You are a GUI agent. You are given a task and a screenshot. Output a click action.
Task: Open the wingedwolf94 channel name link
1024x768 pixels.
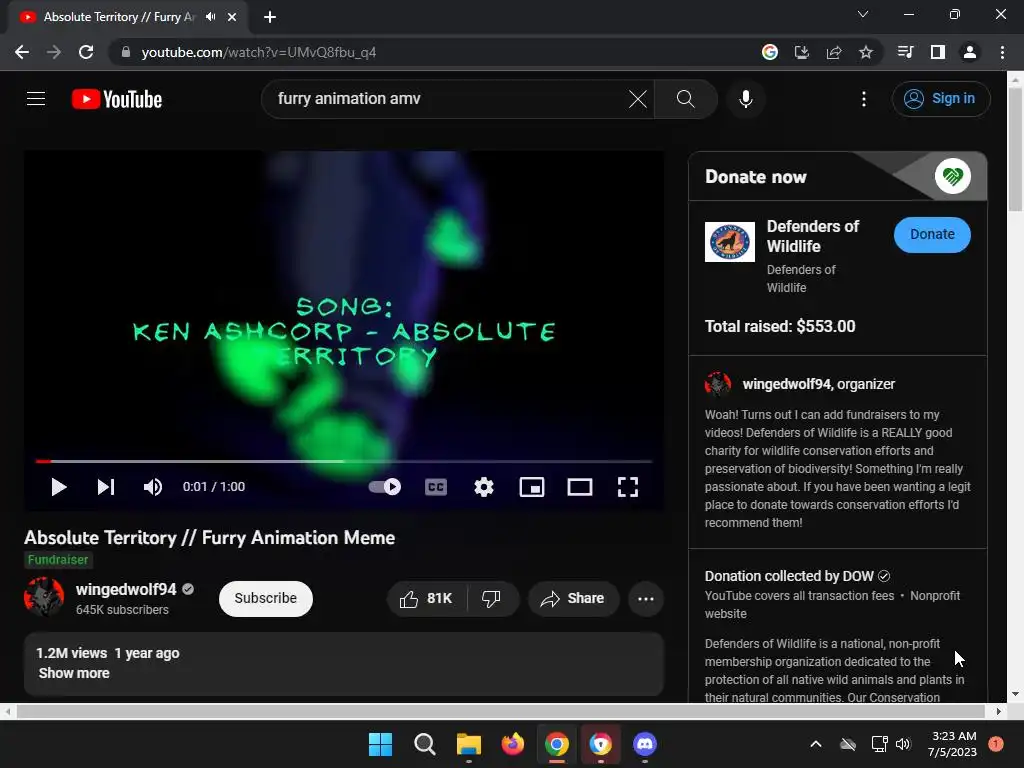point(126,589)
